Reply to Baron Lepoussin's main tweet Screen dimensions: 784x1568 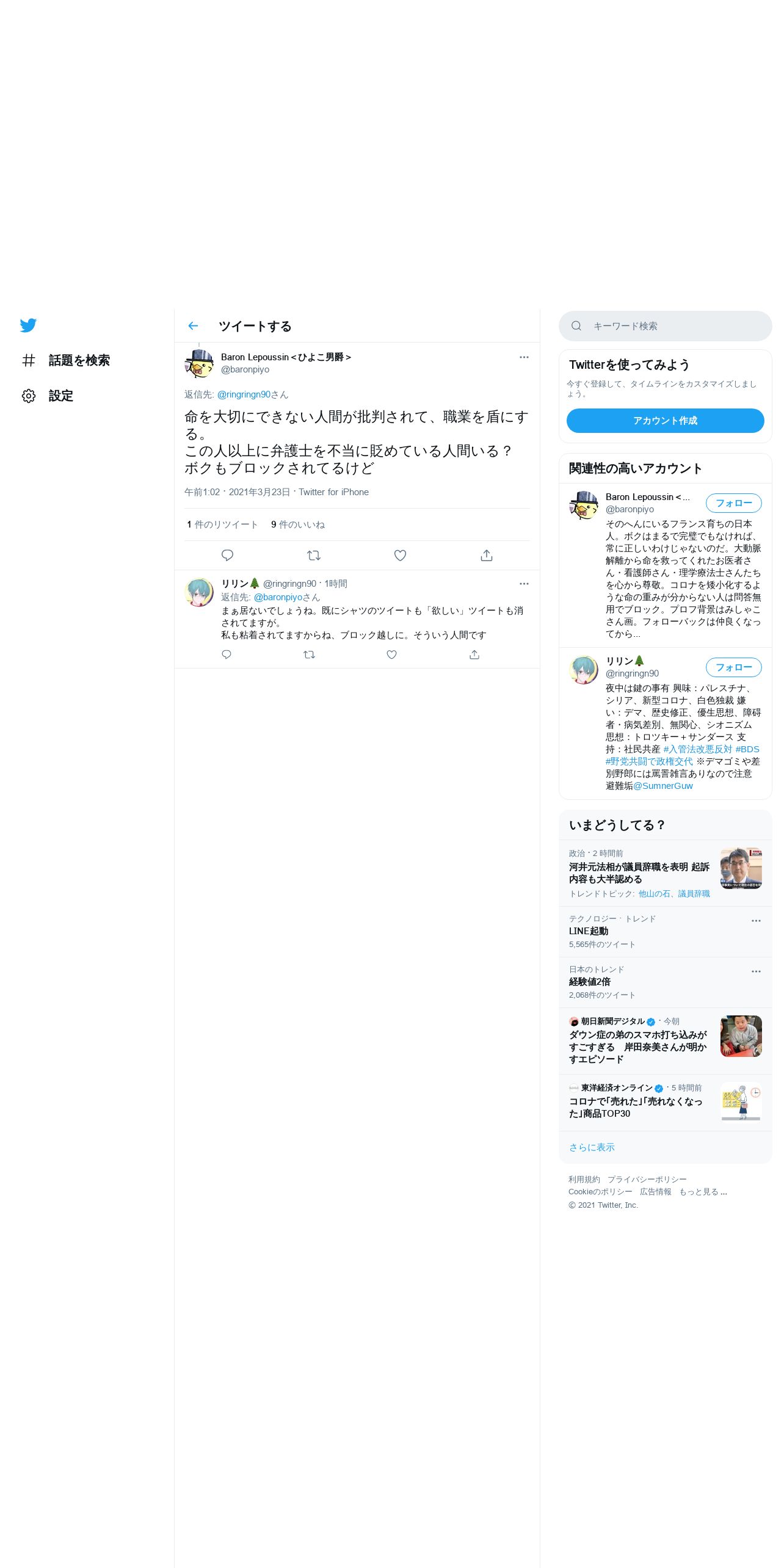[x=227, y=555]
